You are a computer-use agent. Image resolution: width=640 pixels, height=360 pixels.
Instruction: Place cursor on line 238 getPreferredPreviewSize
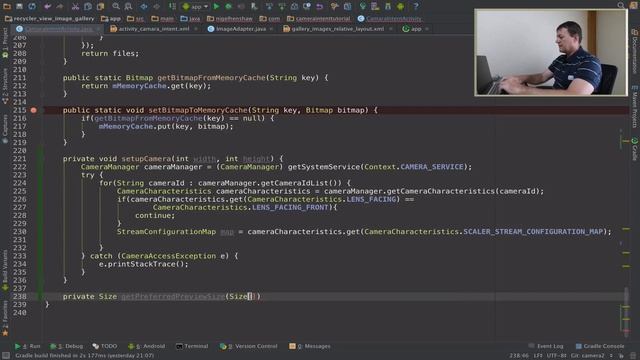pos(173,297)
